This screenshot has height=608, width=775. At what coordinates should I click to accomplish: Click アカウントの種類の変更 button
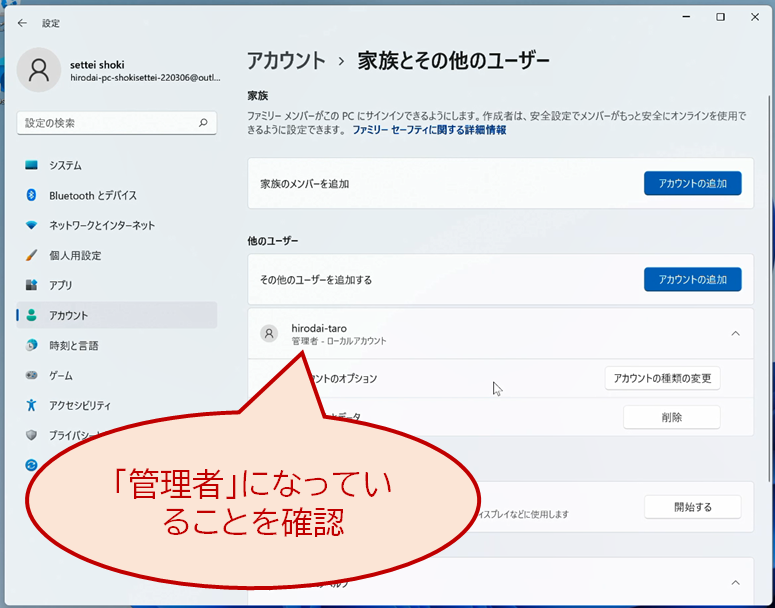tap(662, 378)
